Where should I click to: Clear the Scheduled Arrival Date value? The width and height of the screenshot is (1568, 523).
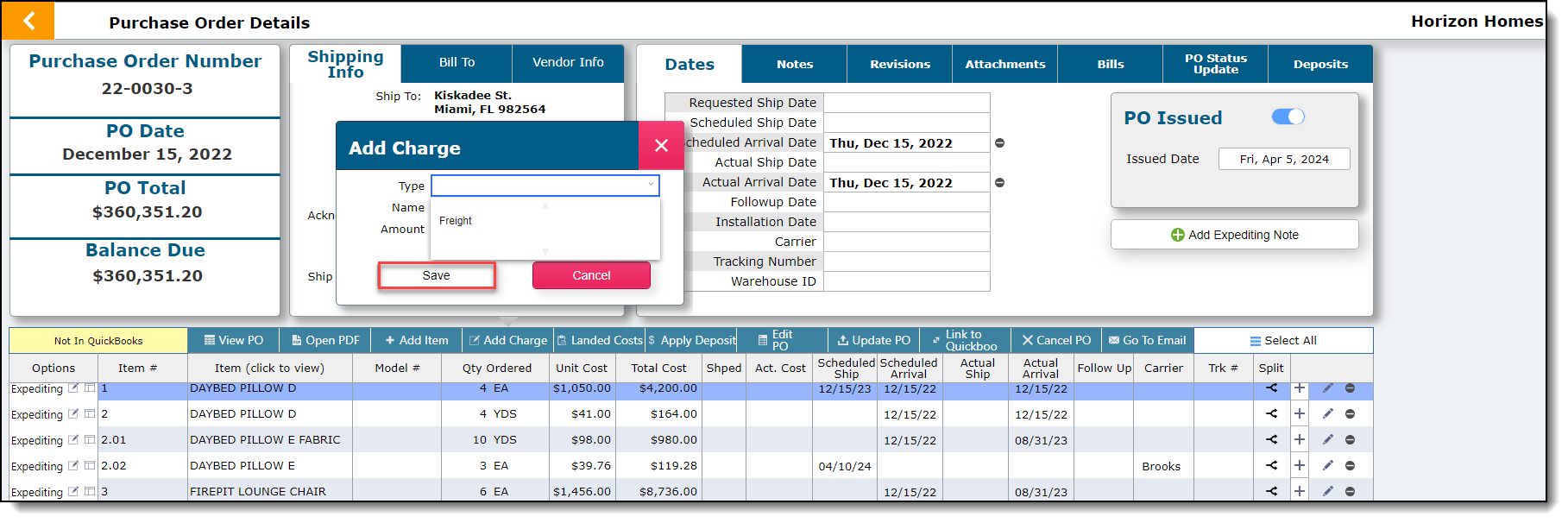pyautogui.click(x=999, y=143)
